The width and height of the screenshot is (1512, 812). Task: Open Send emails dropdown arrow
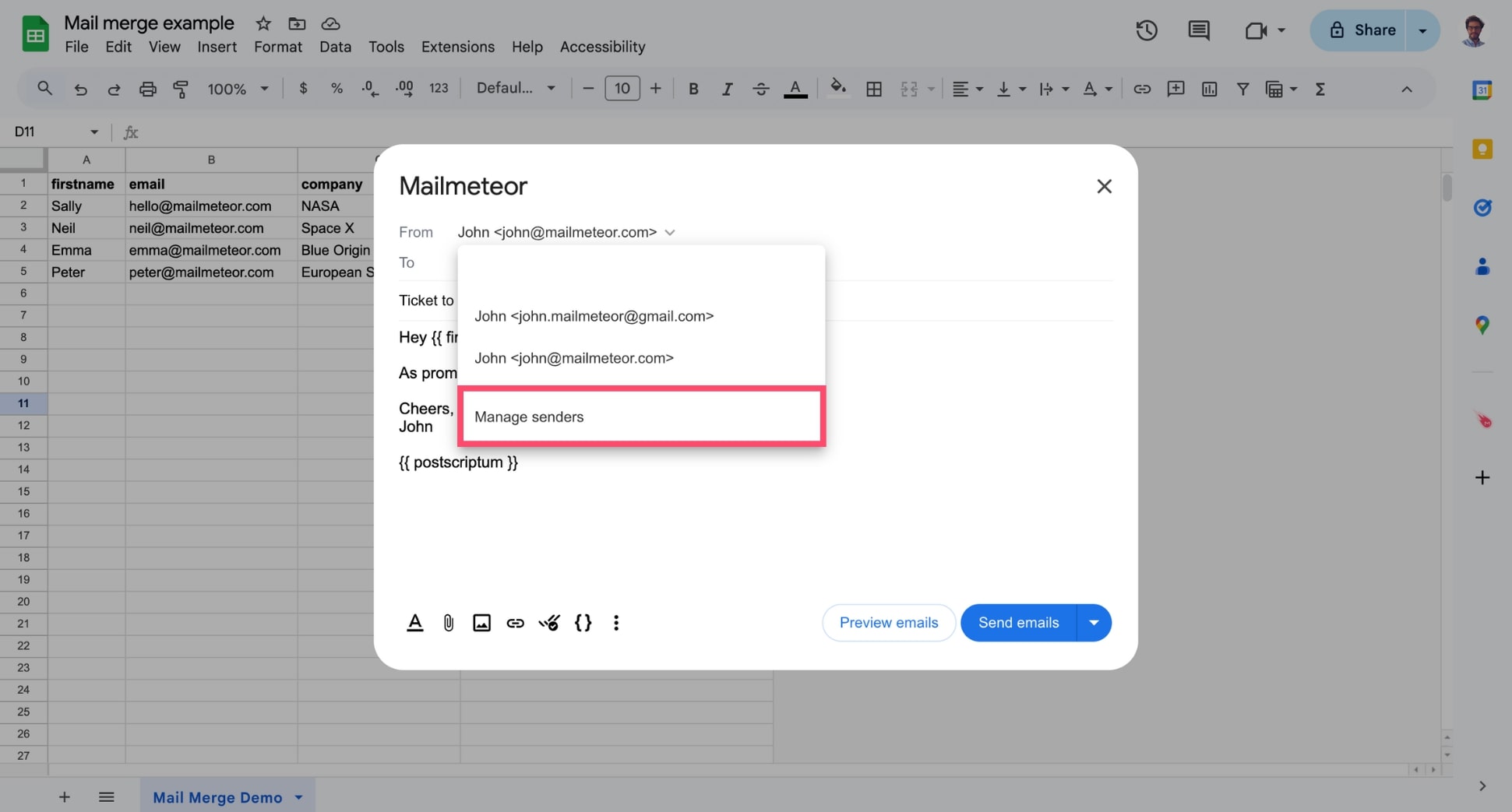click(1094, 623)
